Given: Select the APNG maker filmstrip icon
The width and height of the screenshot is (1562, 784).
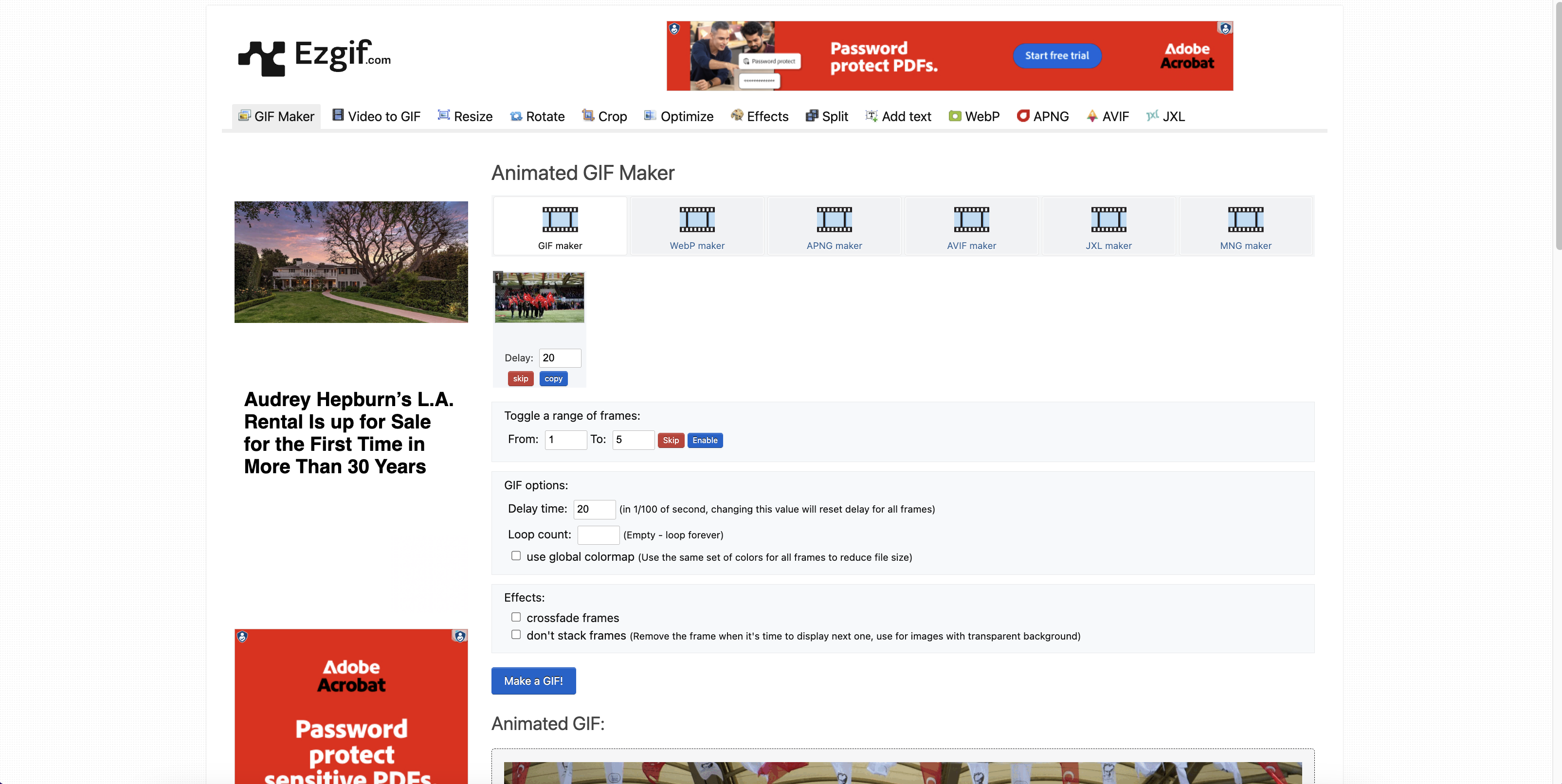Looking at the screenshot, I should 834,219.
